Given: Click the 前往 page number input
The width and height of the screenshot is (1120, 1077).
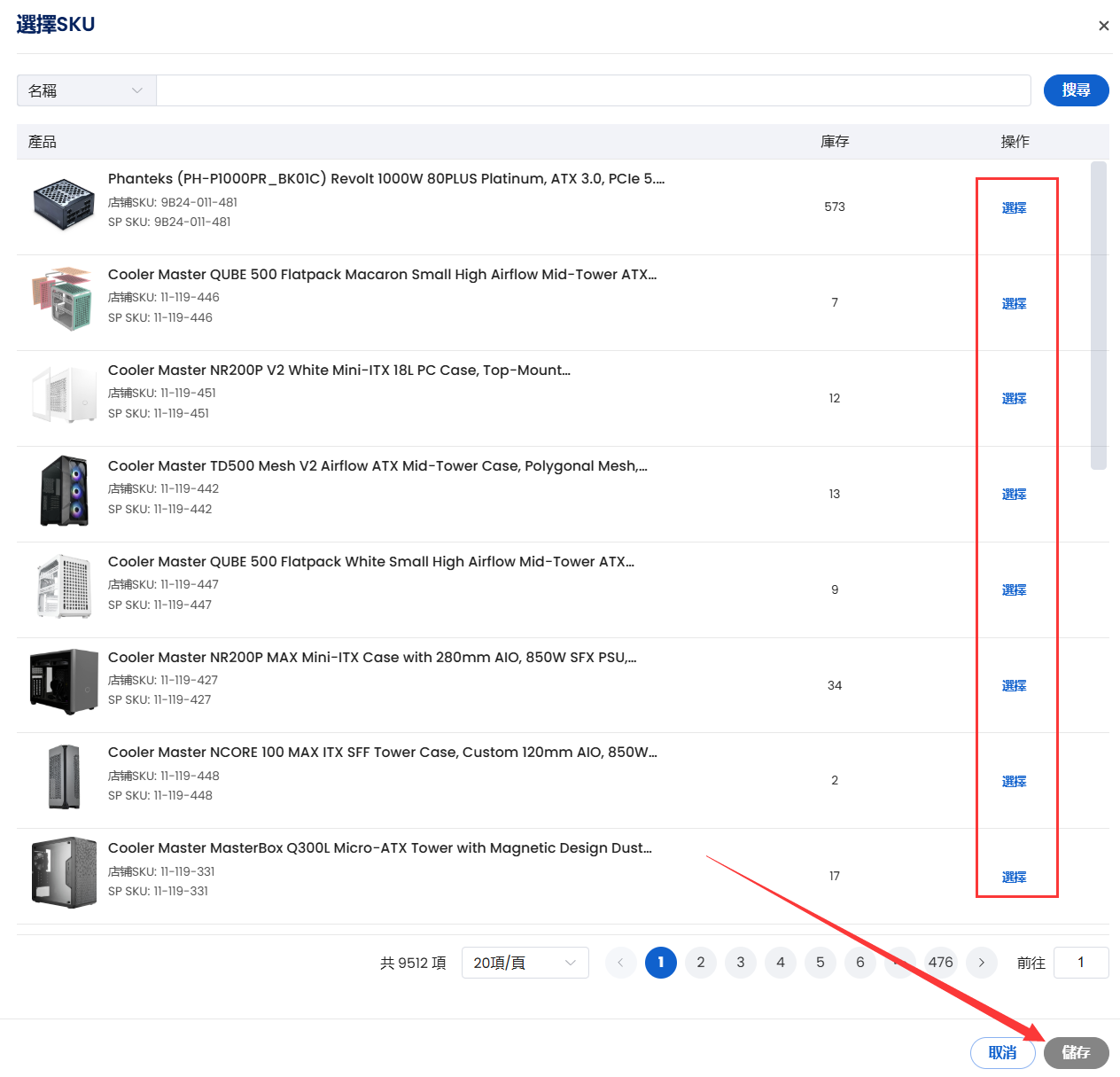Looking at the screenshot, I should [x=1081, y=963].
